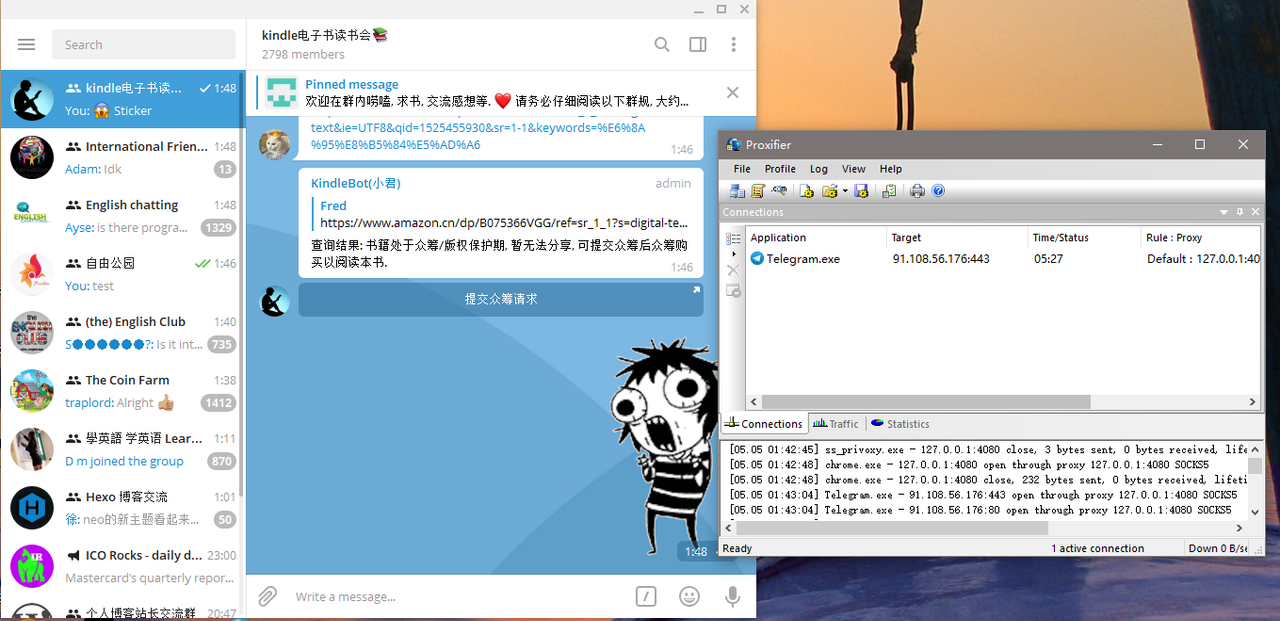
Task: Open The Coin Farm chat
Action: pos(121,391)
